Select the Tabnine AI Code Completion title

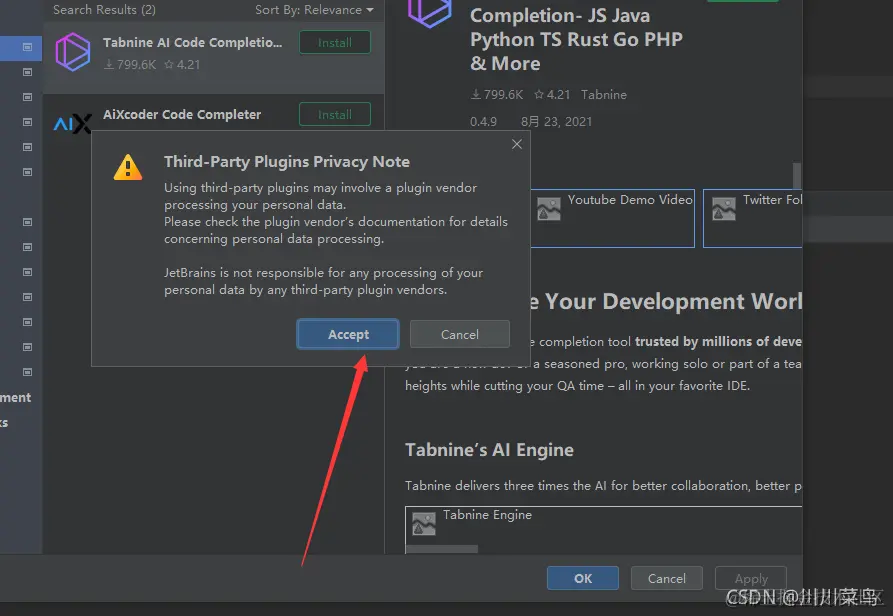click(x=192, y=43)
